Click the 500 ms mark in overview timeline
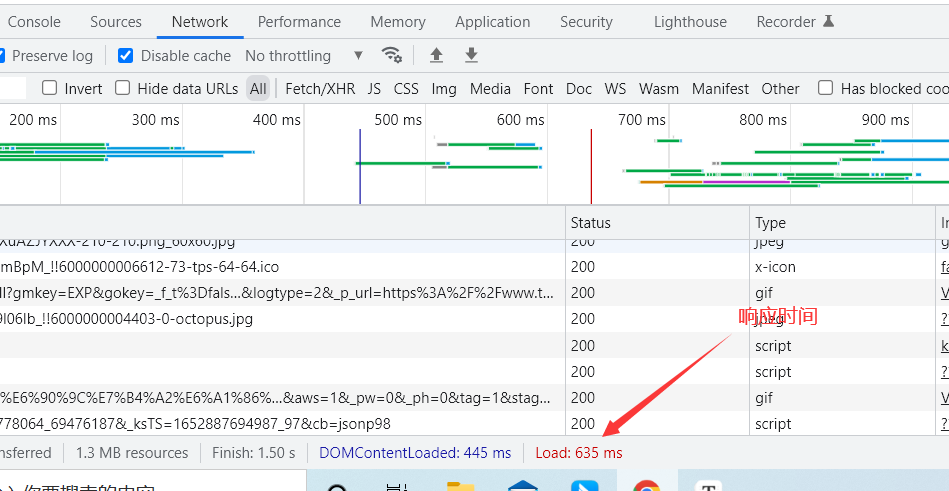Viewport: 949px width, 491px height. (399, 120)
